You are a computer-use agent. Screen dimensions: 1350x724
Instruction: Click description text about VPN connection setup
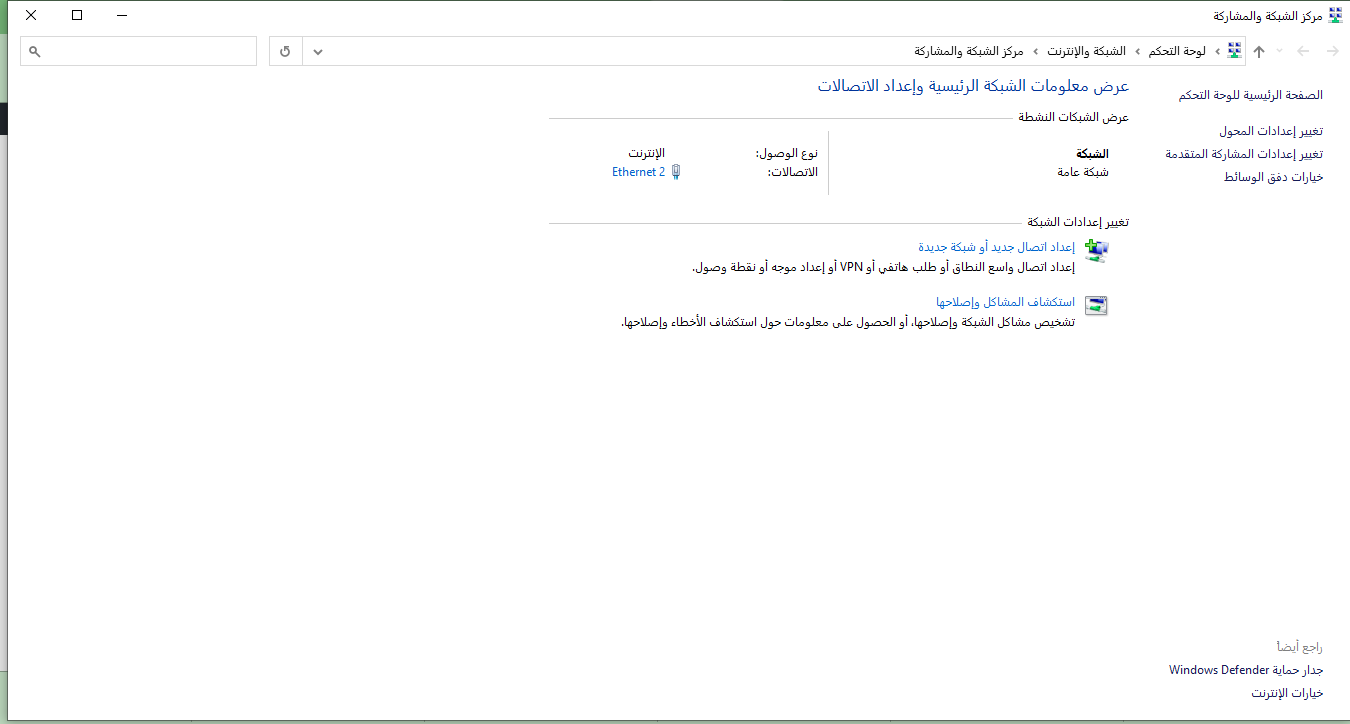[883, 267]
